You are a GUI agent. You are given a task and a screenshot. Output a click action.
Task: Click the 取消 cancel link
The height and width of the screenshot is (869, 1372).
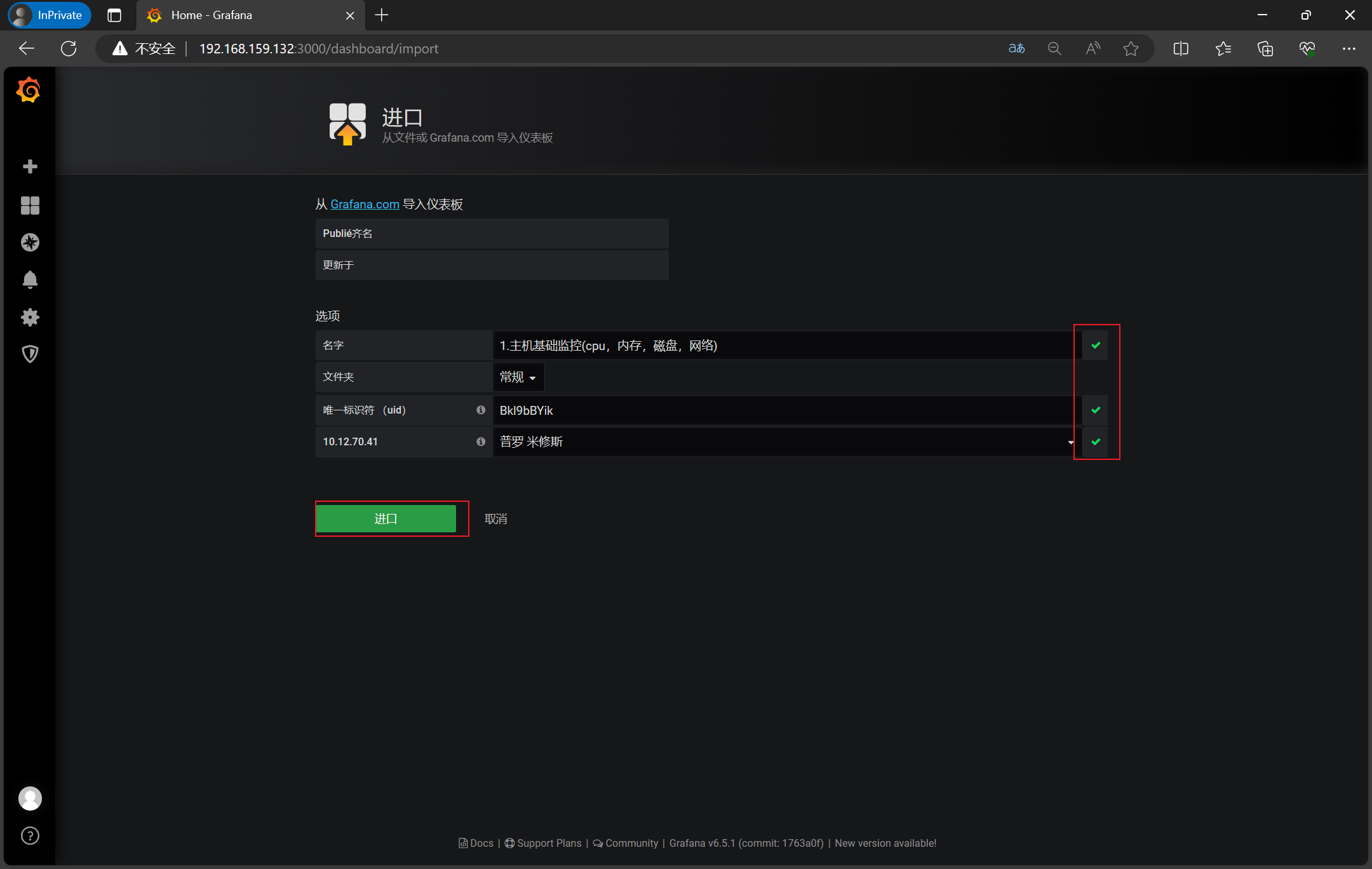point(495,519)
